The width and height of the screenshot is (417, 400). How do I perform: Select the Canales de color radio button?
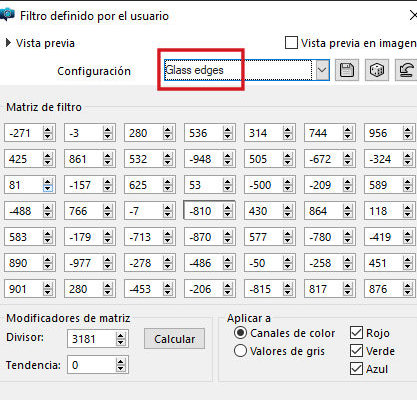point(240,333)
